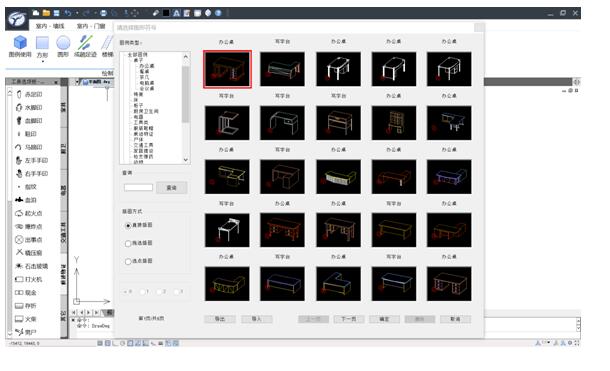Choose the third radio option under 插图方式
Viewport: 610px width, 371px height.
click(x=128, y=261)
